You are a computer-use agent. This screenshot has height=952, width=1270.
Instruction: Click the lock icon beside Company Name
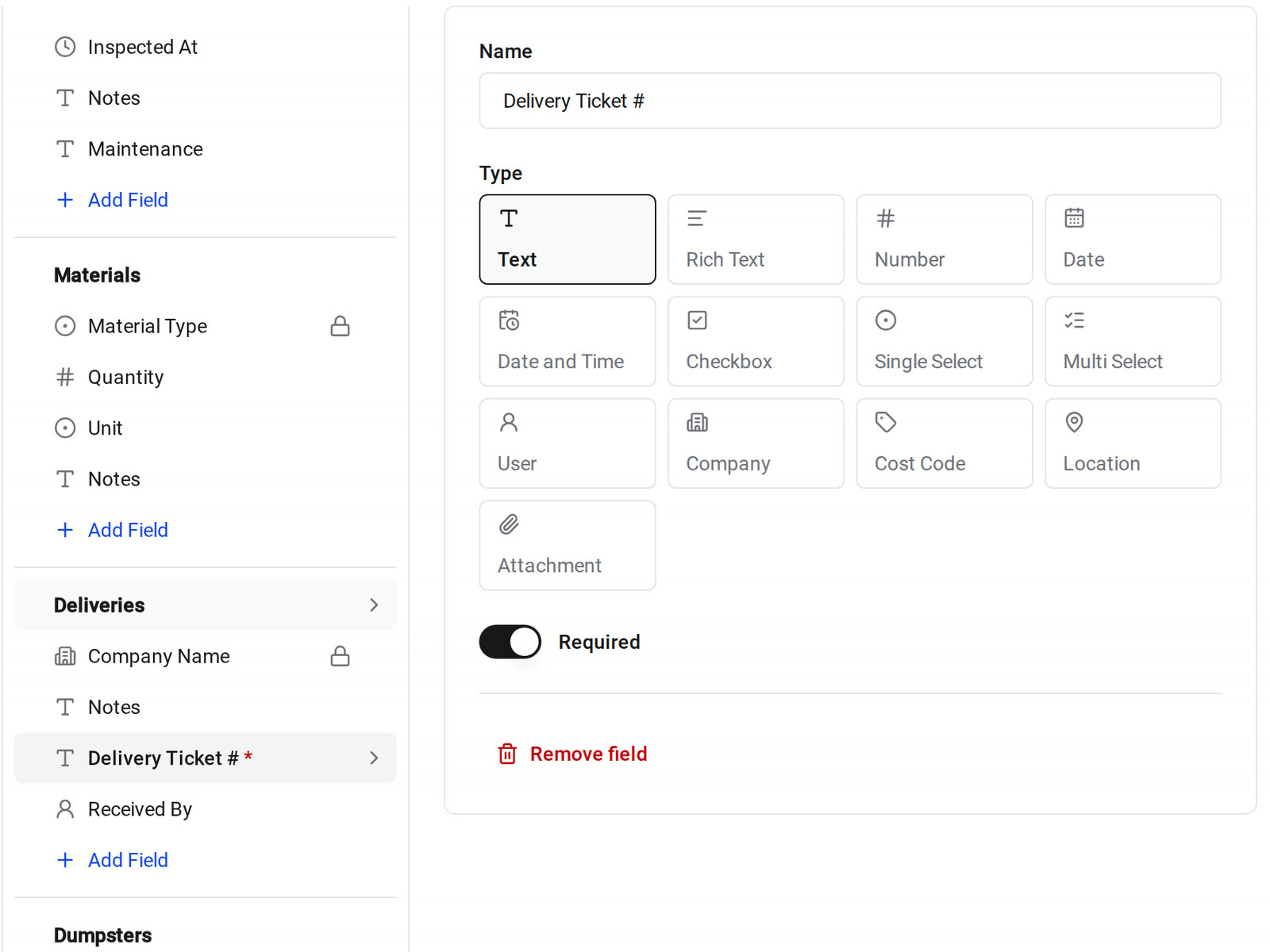341,656
